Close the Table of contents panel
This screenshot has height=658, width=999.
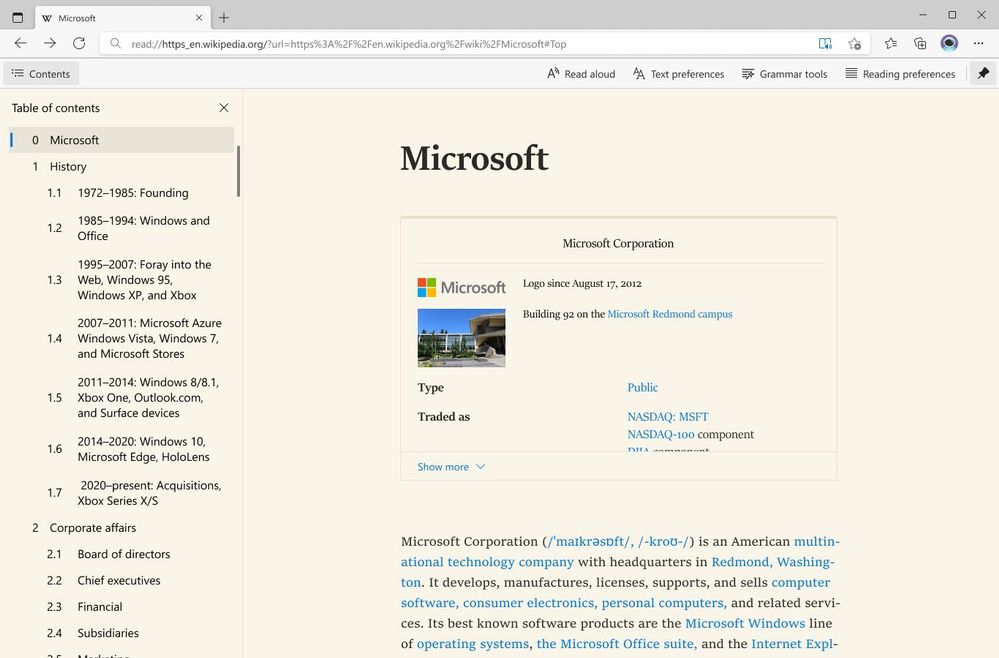pos(224,108)
